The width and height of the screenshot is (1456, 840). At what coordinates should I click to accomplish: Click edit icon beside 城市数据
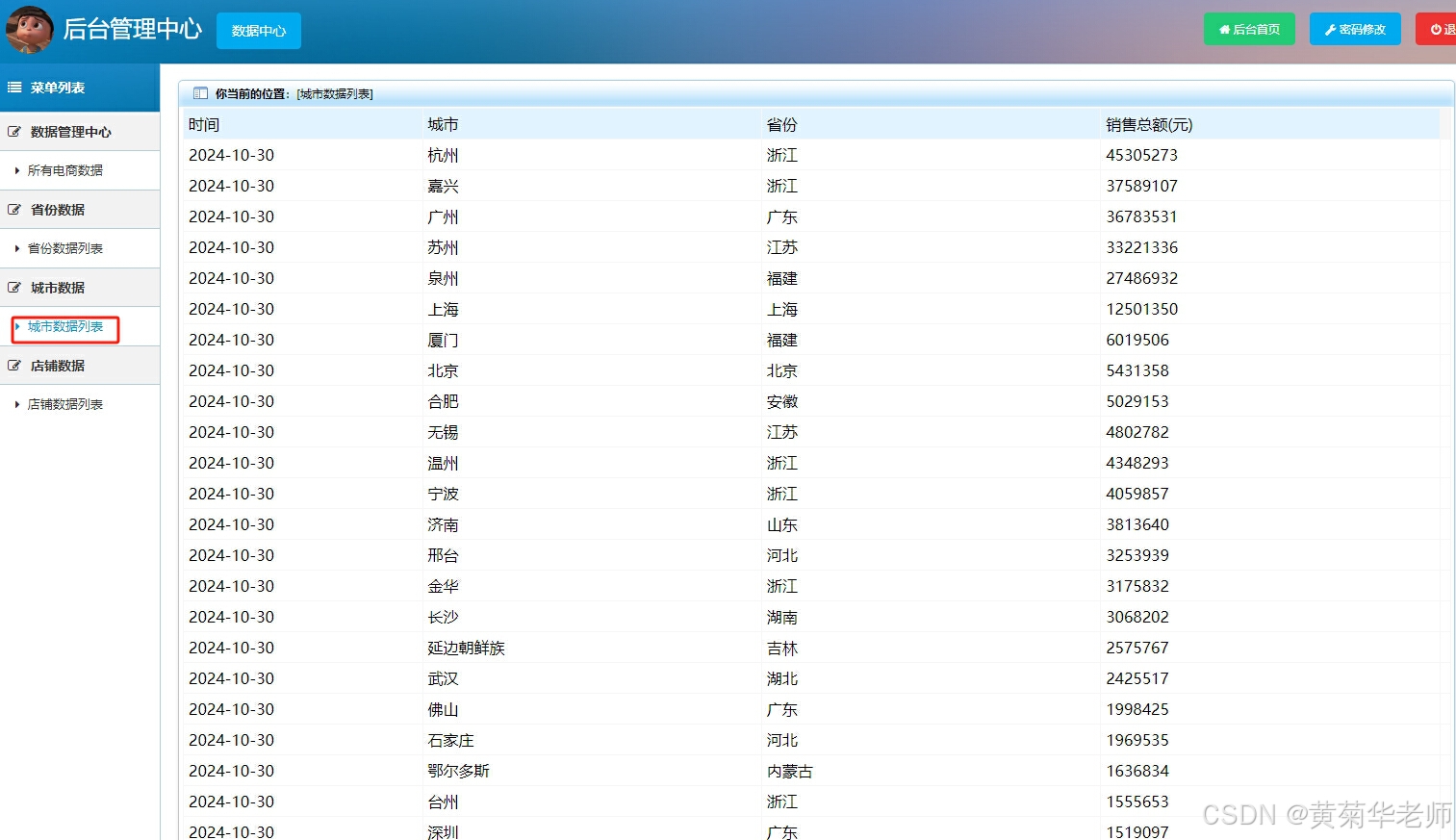click(x=14, y=288)
